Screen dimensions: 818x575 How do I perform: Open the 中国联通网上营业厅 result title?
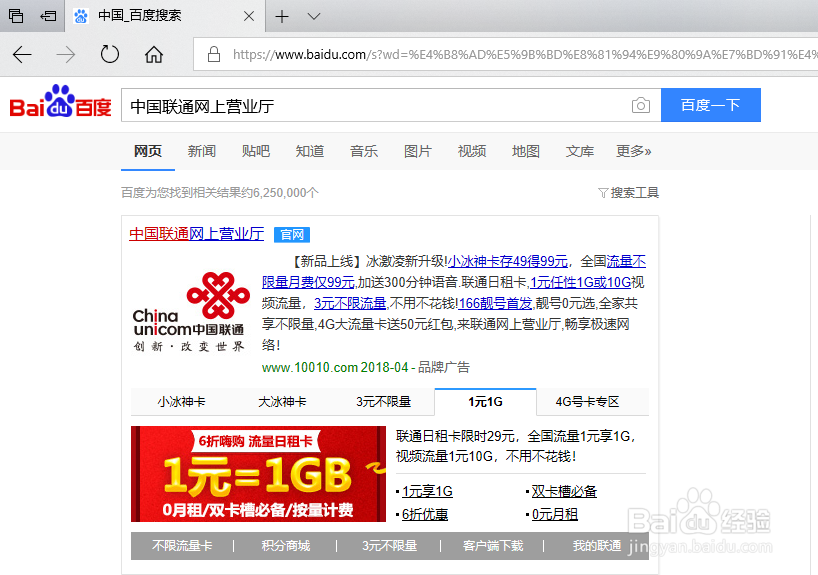(x=197, y=234)
